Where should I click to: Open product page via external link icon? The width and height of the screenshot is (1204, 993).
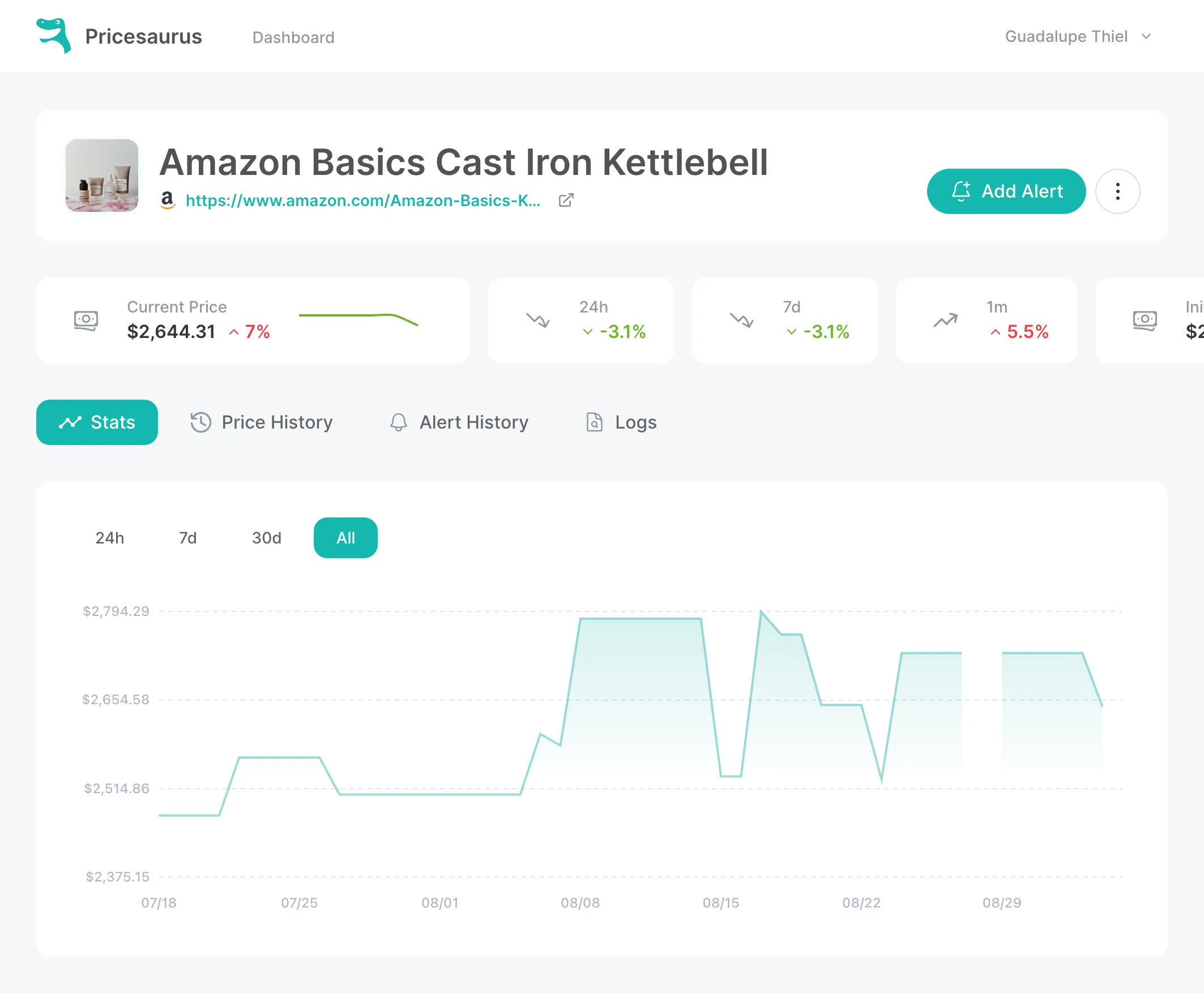click(x=566, y=201)
